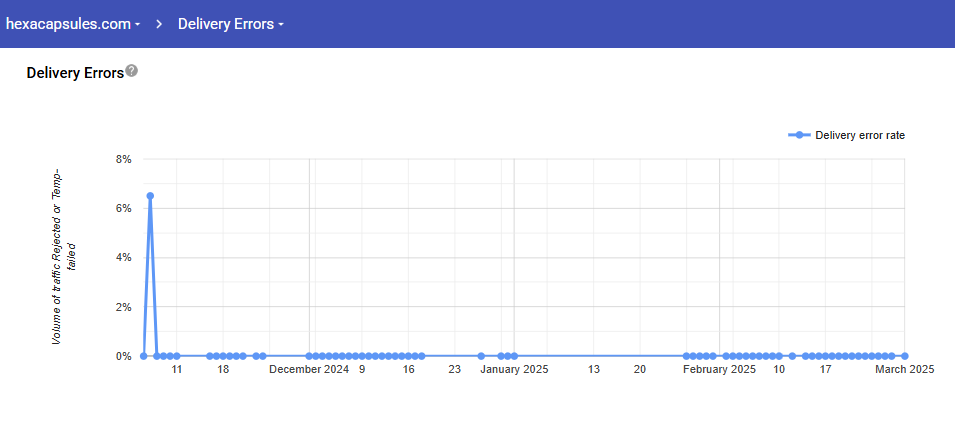Viewport: 955px width, 426px height.
Task: Click the blue legend marker icon
Action: tap(798, 135)
